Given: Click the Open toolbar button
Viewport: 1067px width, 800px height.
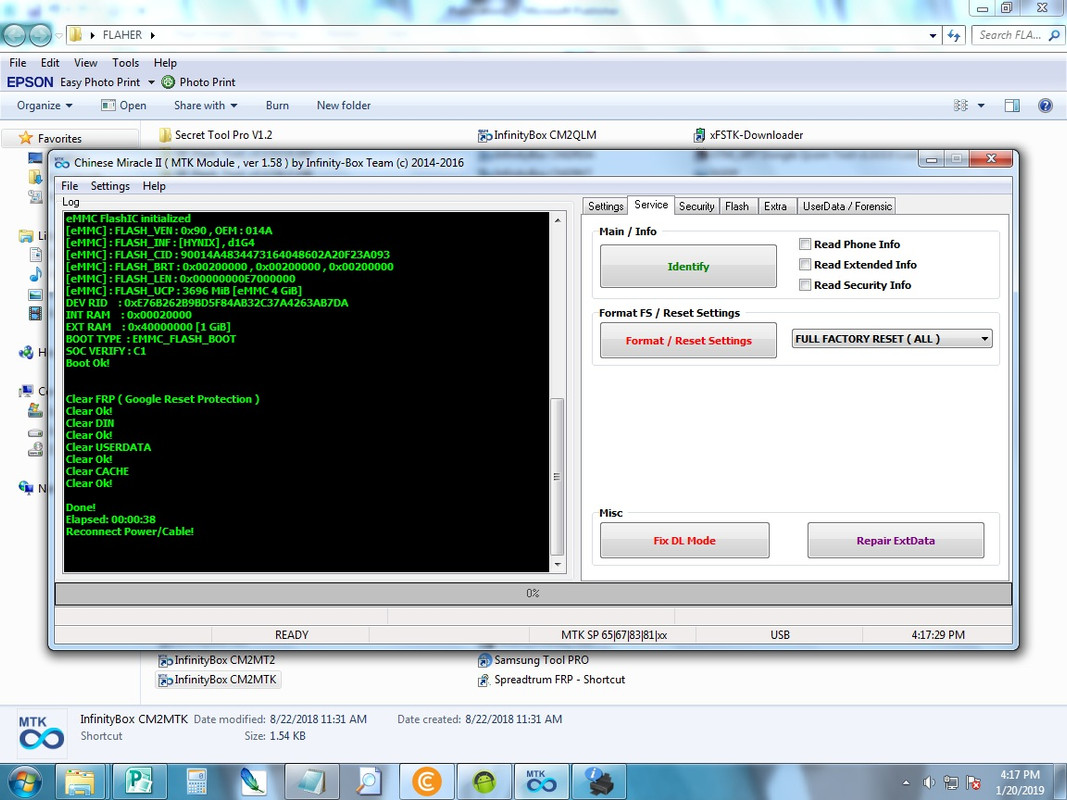Looking at the screenshot, I should pos(124,105).
